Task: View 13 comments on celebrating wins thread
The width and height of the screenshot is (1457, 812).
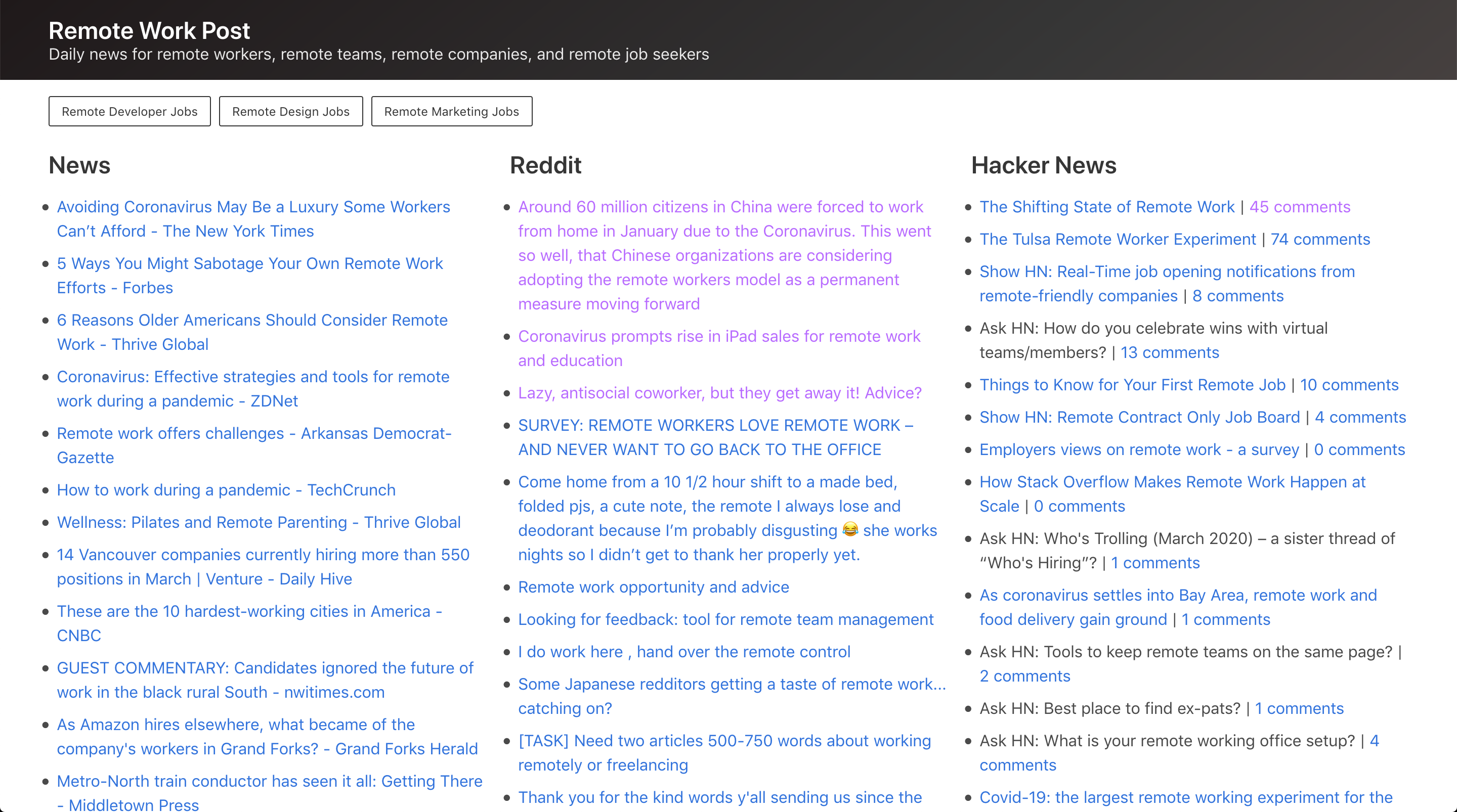Action: click(1169, 352)
